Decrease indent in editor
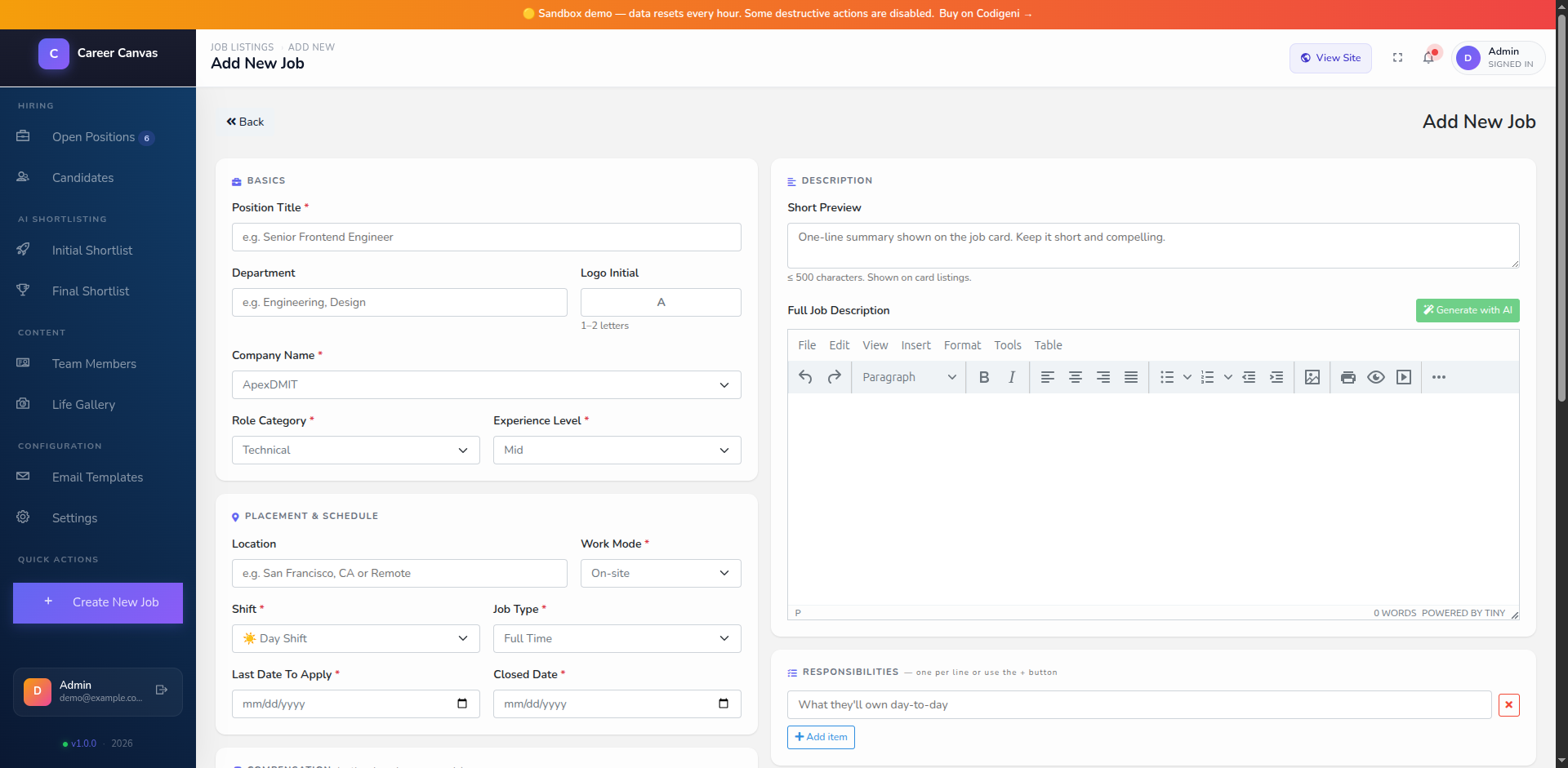The image size is (1568, 768). pos(1249,377)
